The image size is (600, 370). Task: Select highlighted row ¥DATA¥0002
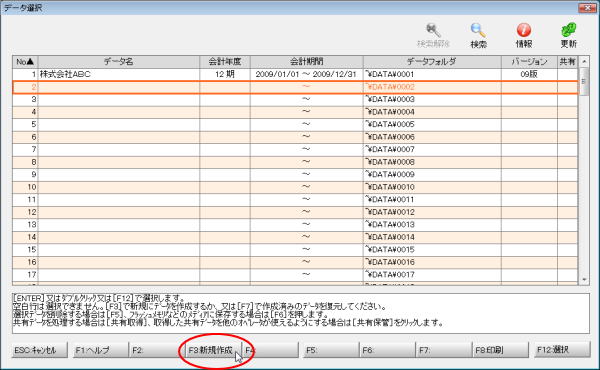[x=295, y=87]
